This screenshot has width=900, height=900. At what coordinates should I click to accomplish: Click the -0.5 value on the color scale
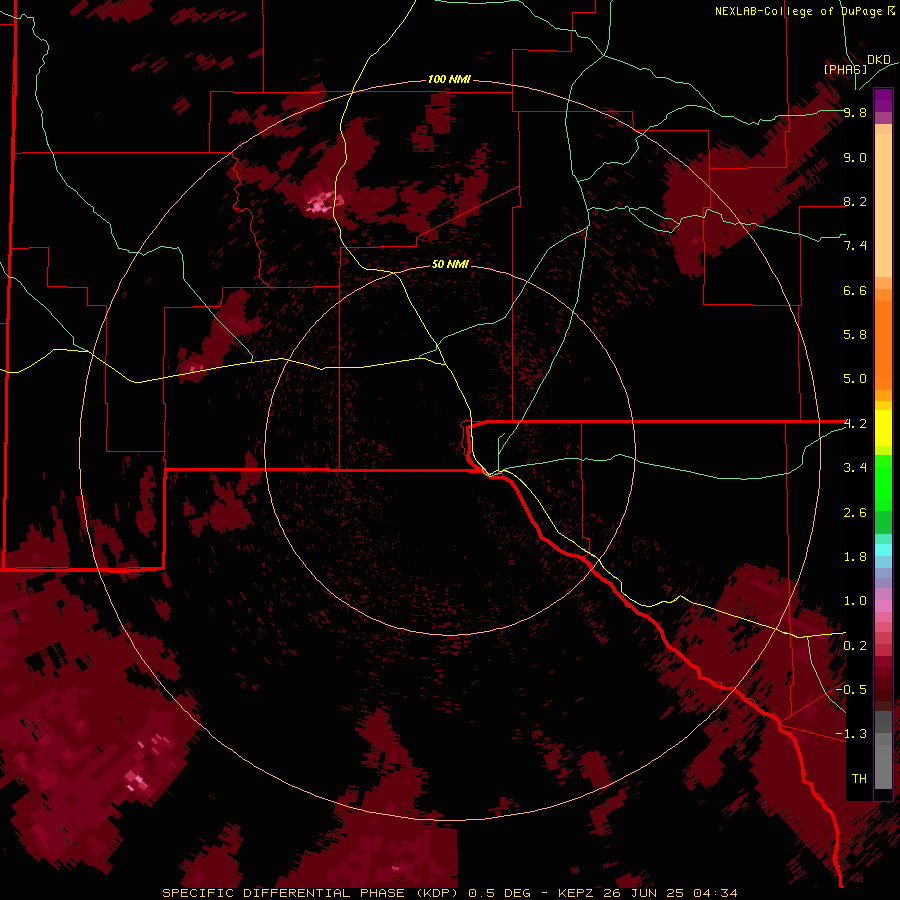(851, 690)
